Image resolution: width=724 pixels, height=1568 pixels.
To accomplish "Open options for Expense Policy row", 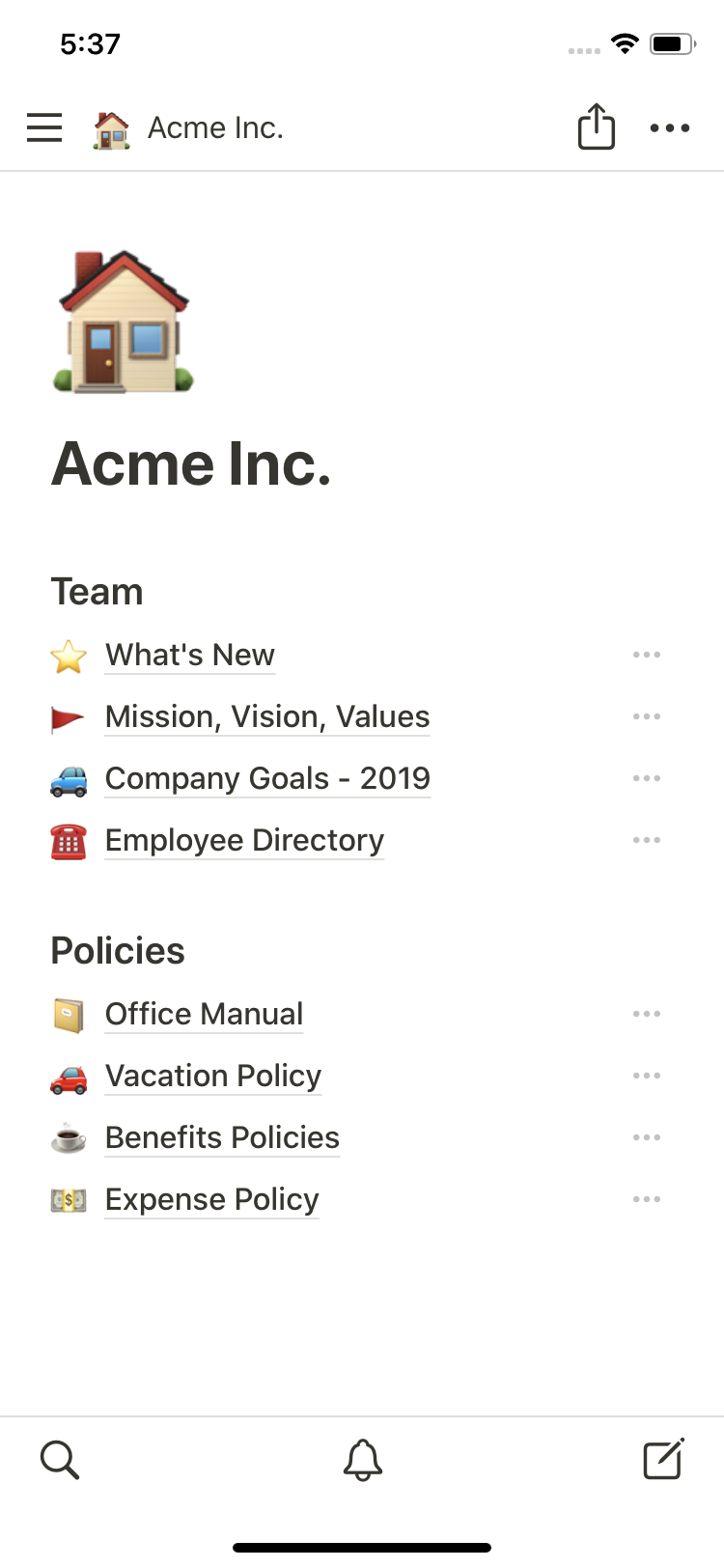I will (646, 1199).
